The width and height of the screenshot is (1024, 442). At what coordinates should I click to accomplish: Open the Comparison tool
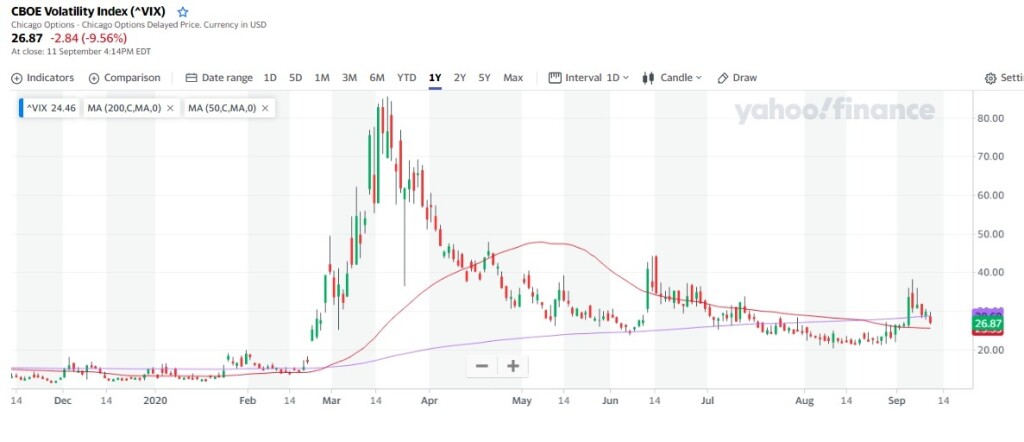(x=124, y=78)
